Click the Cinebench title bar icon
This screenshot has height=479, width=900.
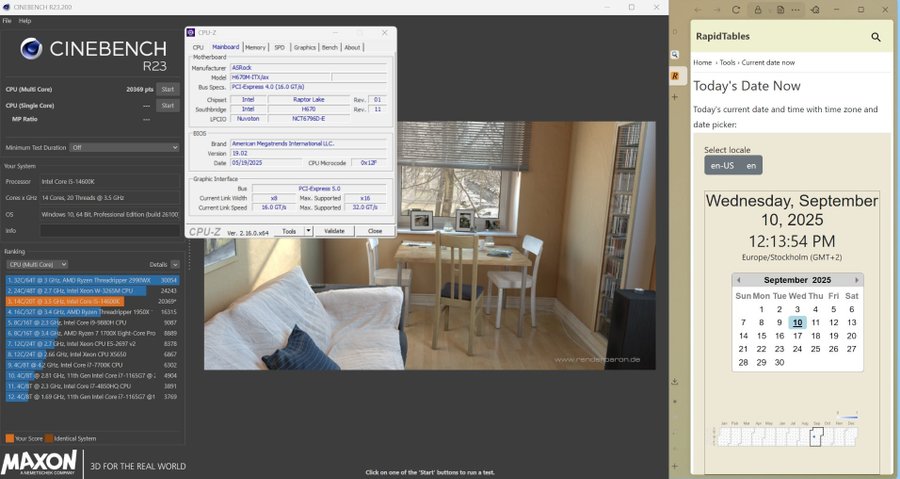tap(5, 7)
